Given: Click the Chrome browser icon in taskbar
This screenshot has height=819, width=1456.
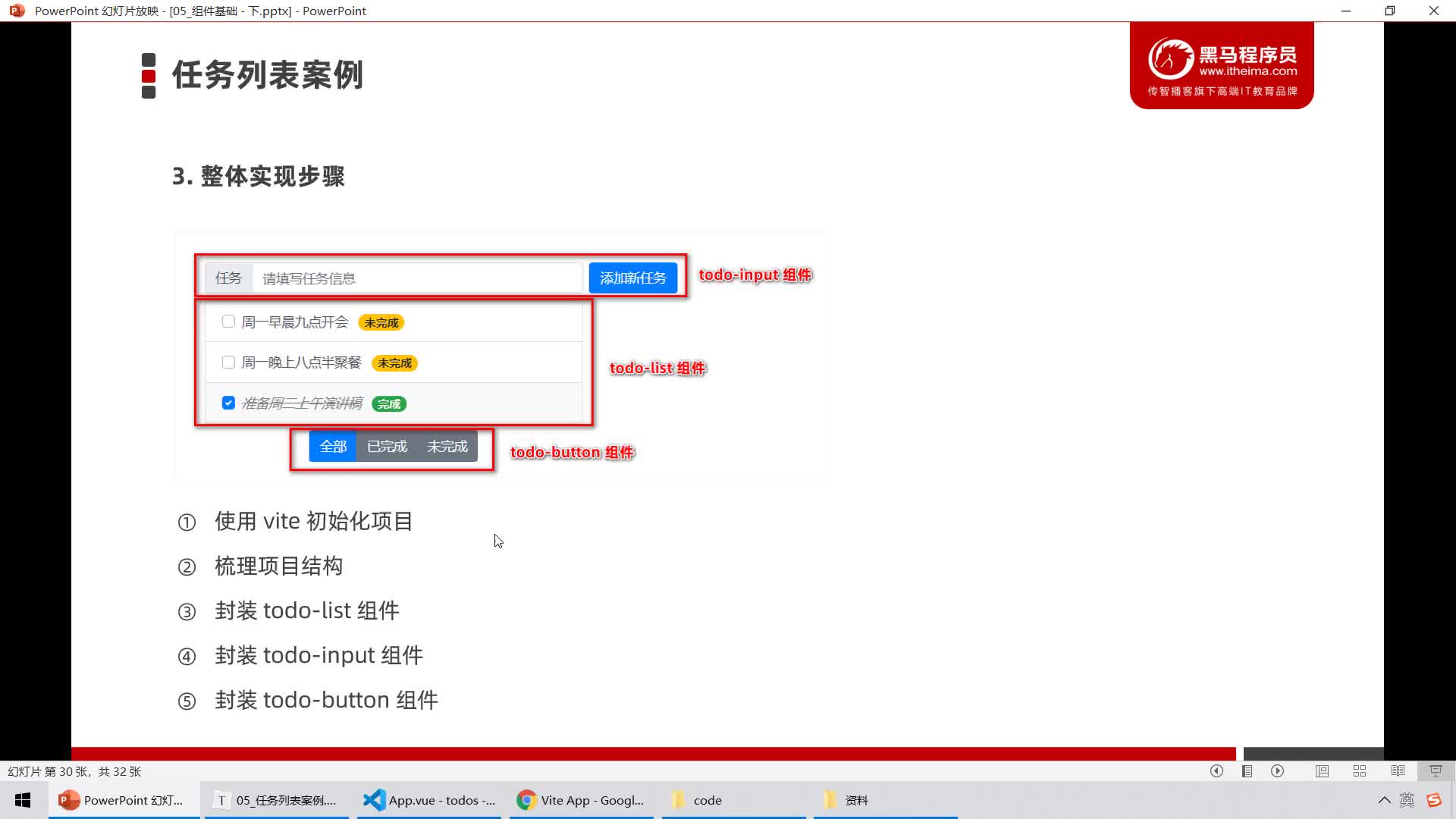Looking at the screenshot, I should [526, 800].
